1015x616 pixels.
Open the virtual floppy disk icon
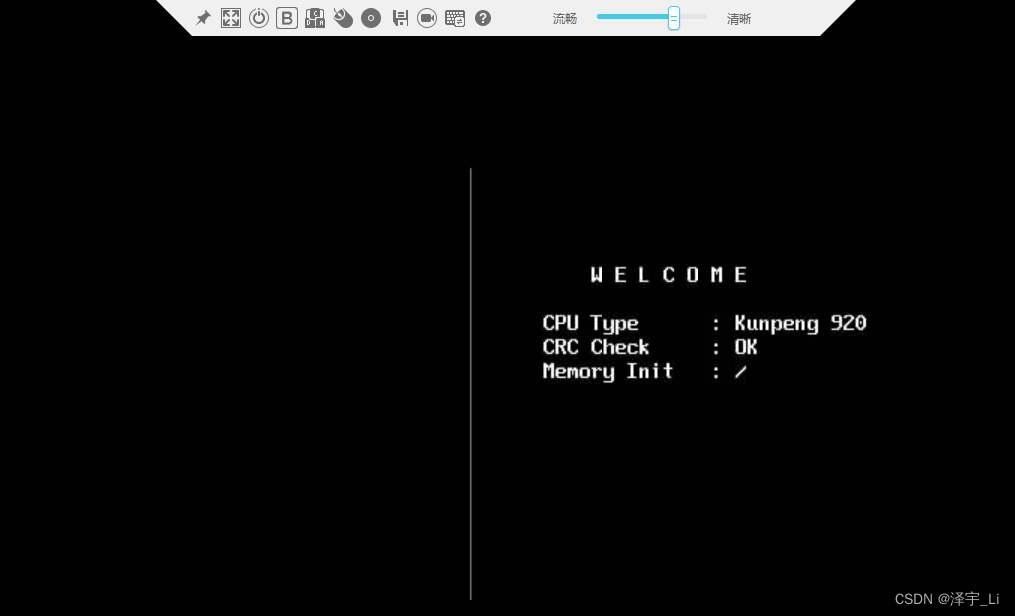tap(400, 18)
